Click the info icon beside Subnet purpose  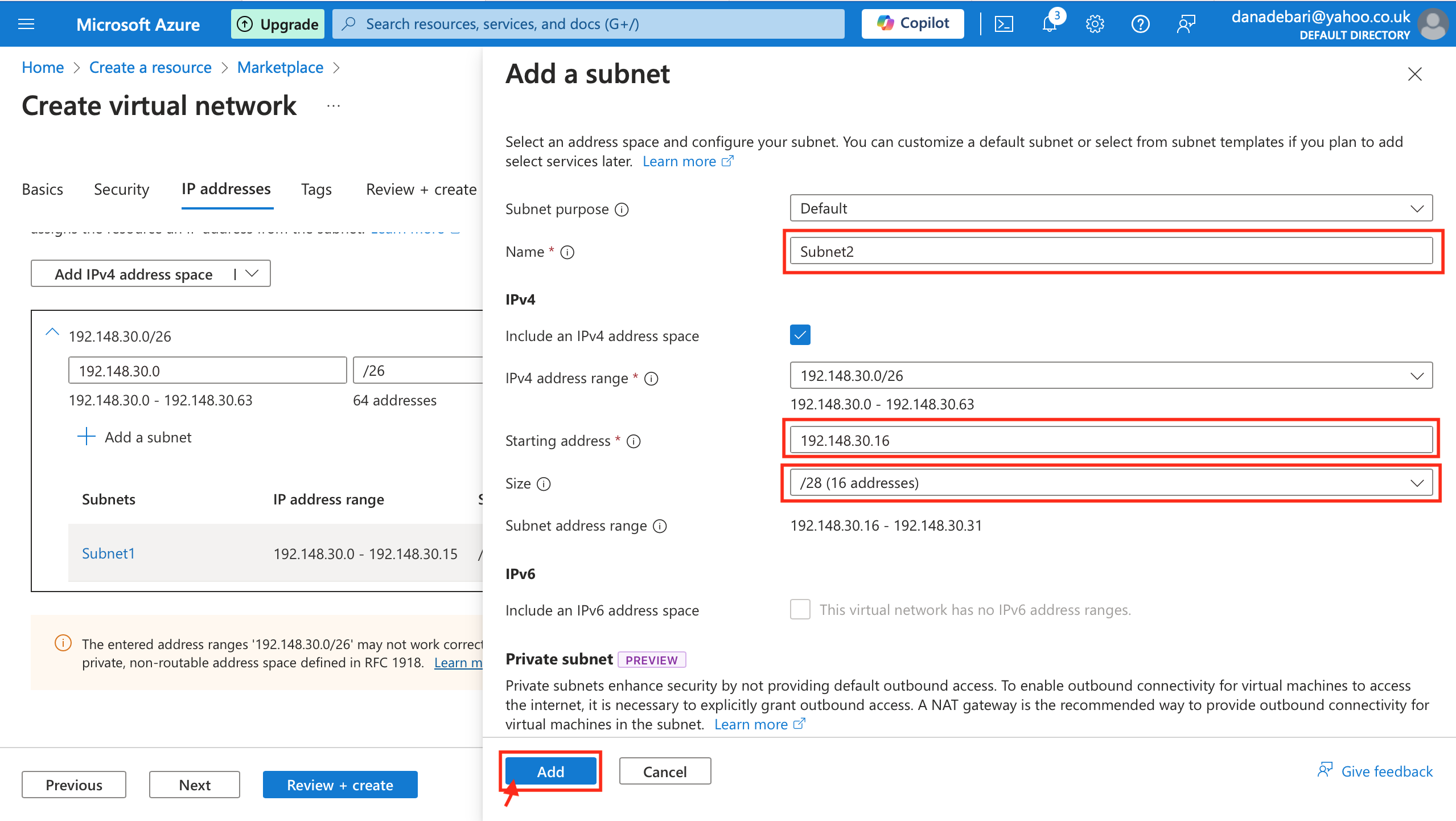(622, 210)
